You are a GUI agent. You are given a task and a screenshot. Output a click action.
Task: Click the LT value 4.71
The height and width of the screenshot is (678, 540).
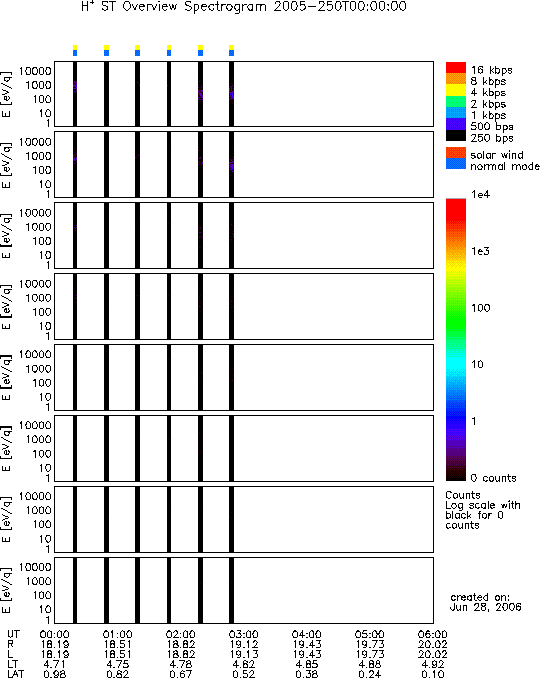(x=54, y=664)
